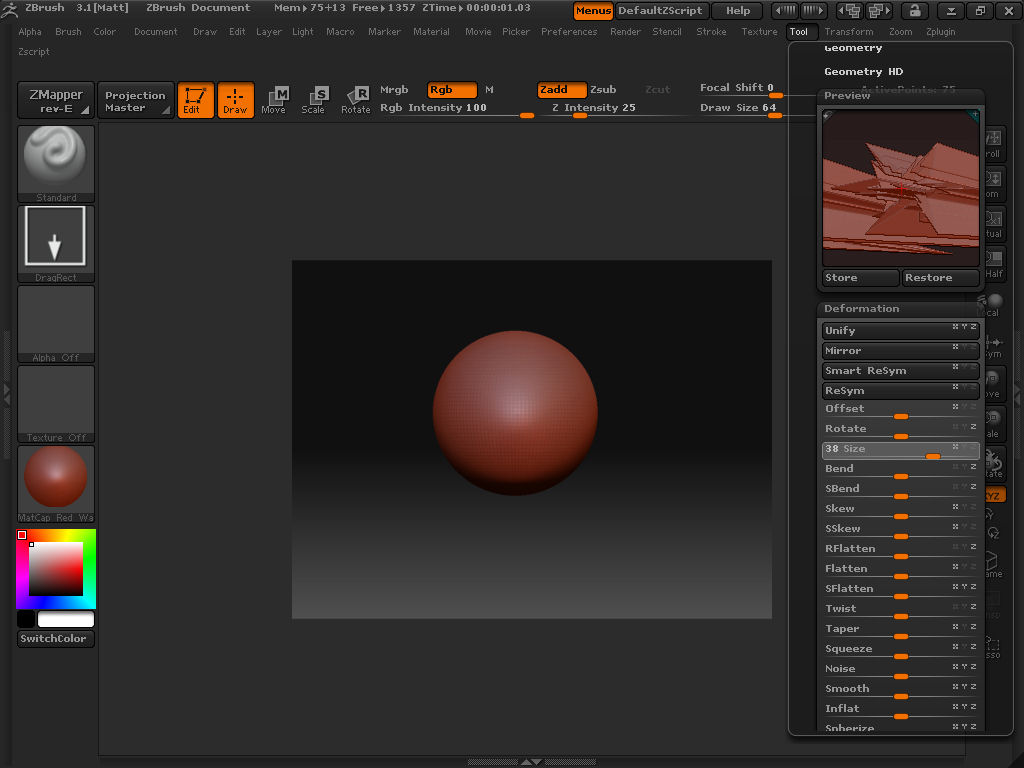This screenshot has width=1024, height=768.
Task: Open the Brush menu
Action: [68, 31]
